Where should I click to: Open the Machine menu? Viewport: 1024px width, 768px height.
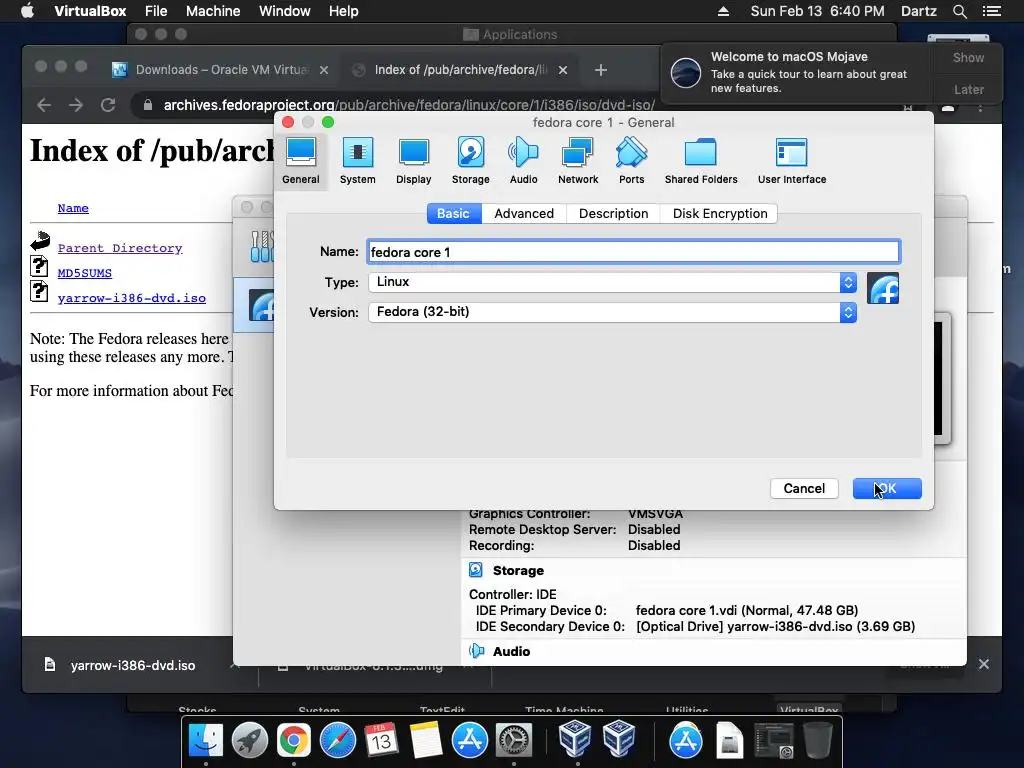pos(213,11)
